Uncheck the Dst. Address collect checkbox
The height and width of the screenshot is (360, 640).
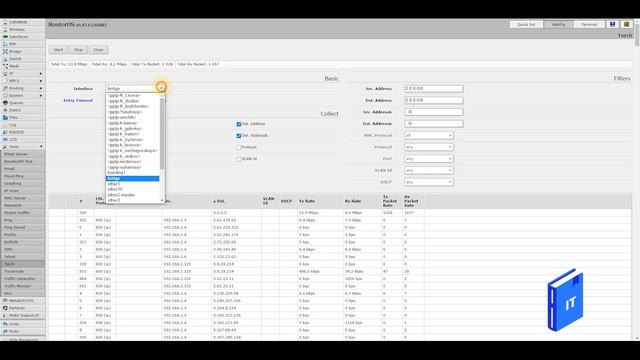(x=239, y=124)
